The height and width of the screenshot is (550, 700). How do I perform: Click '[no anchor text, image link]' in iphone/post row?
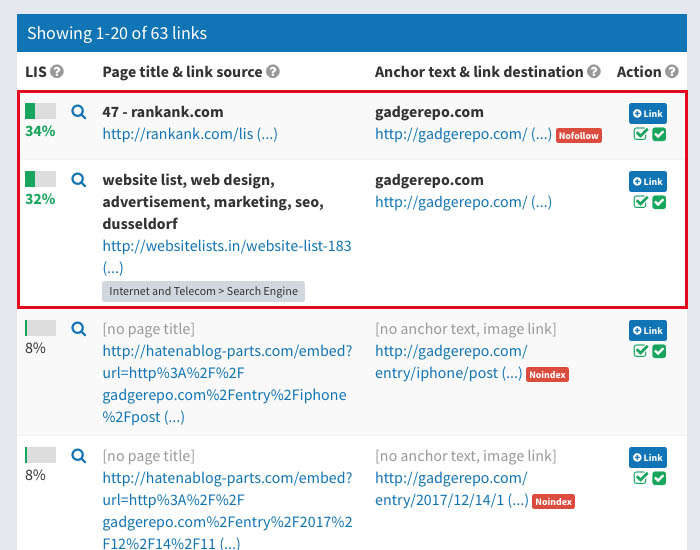pos(466,329)
